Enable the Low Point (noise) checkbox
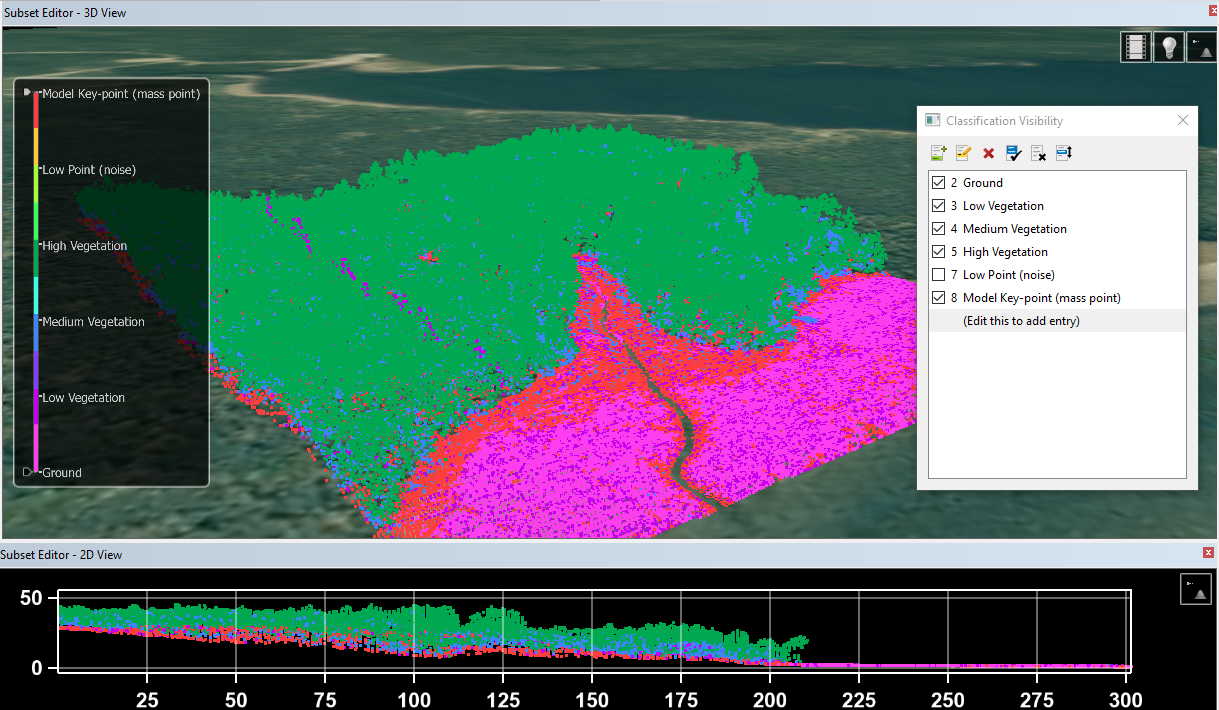Screen dimensions: 1219x710 tap(938, 275)
